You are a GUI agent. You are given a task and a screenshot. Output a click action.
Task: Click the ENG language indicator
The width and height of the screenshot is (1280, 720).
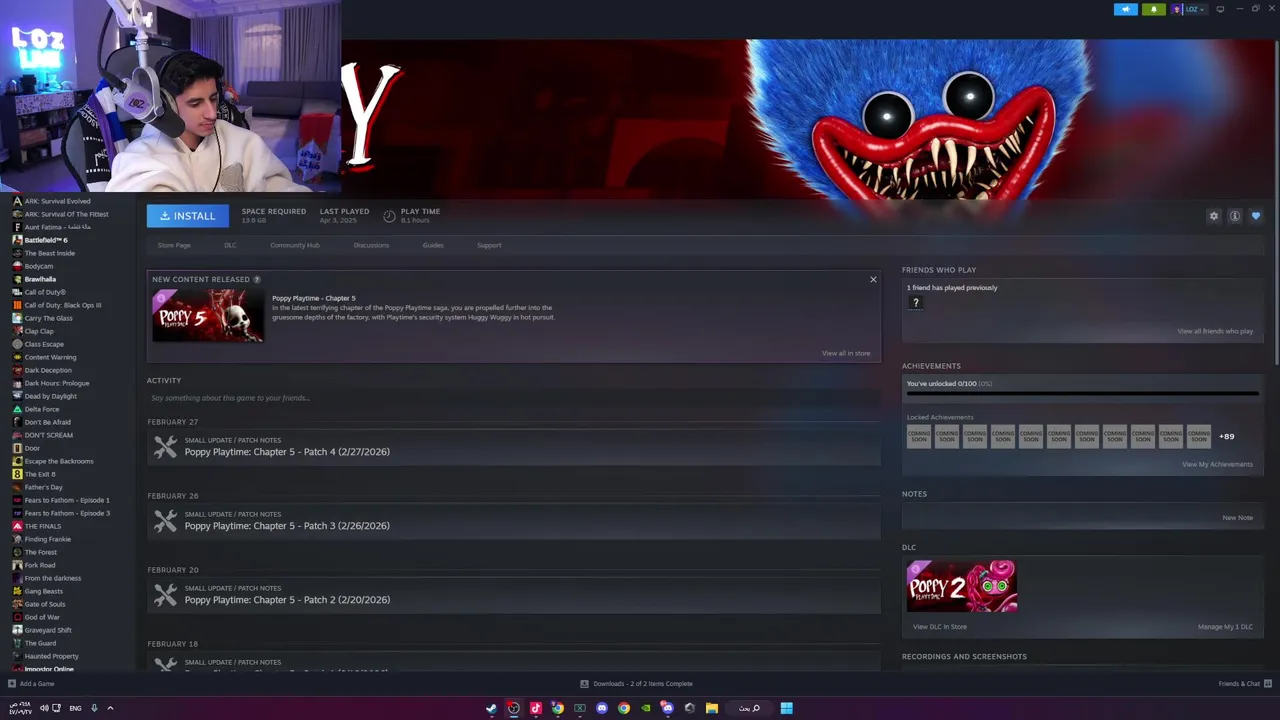75,708
